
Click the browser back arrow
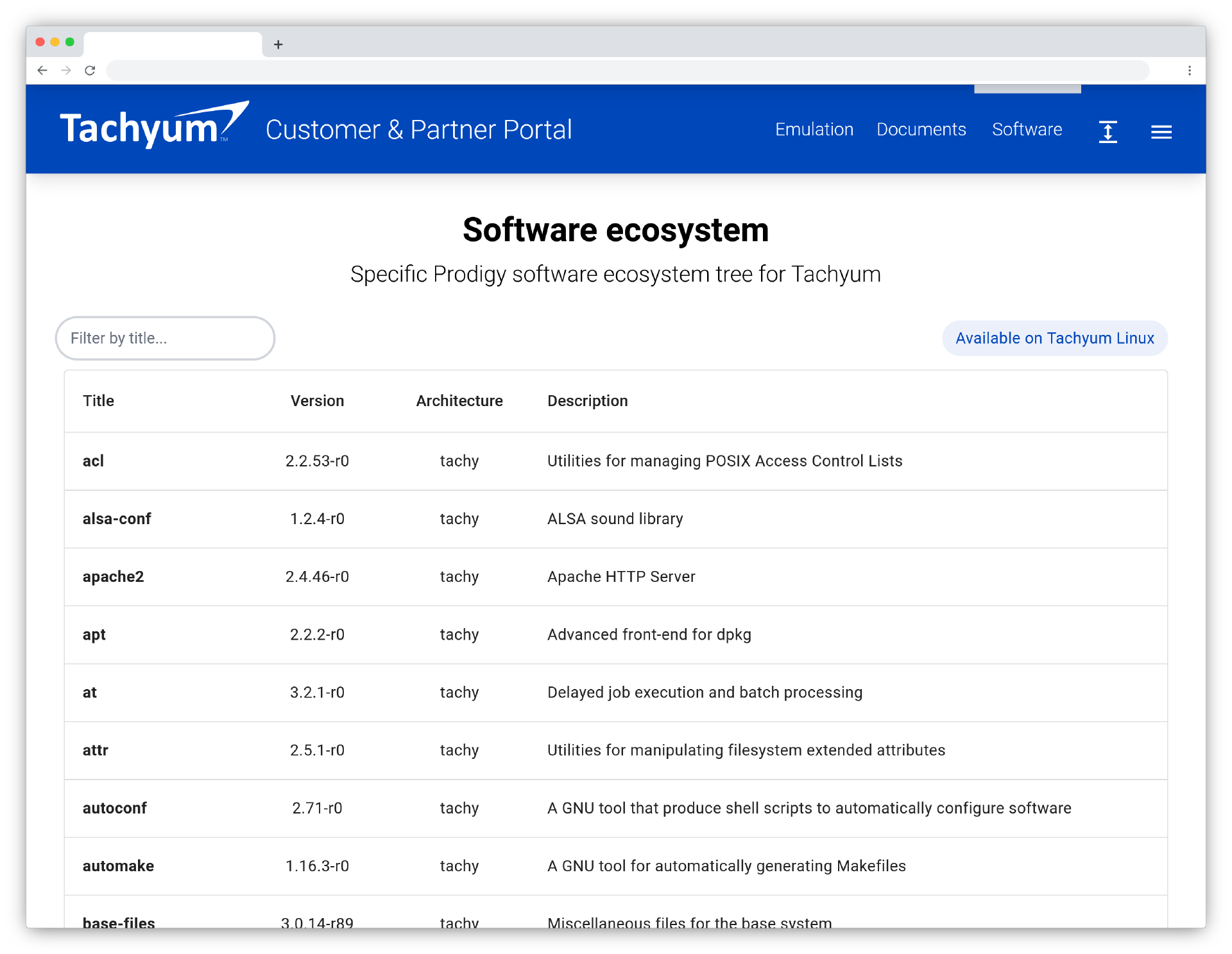pos(42,71)
